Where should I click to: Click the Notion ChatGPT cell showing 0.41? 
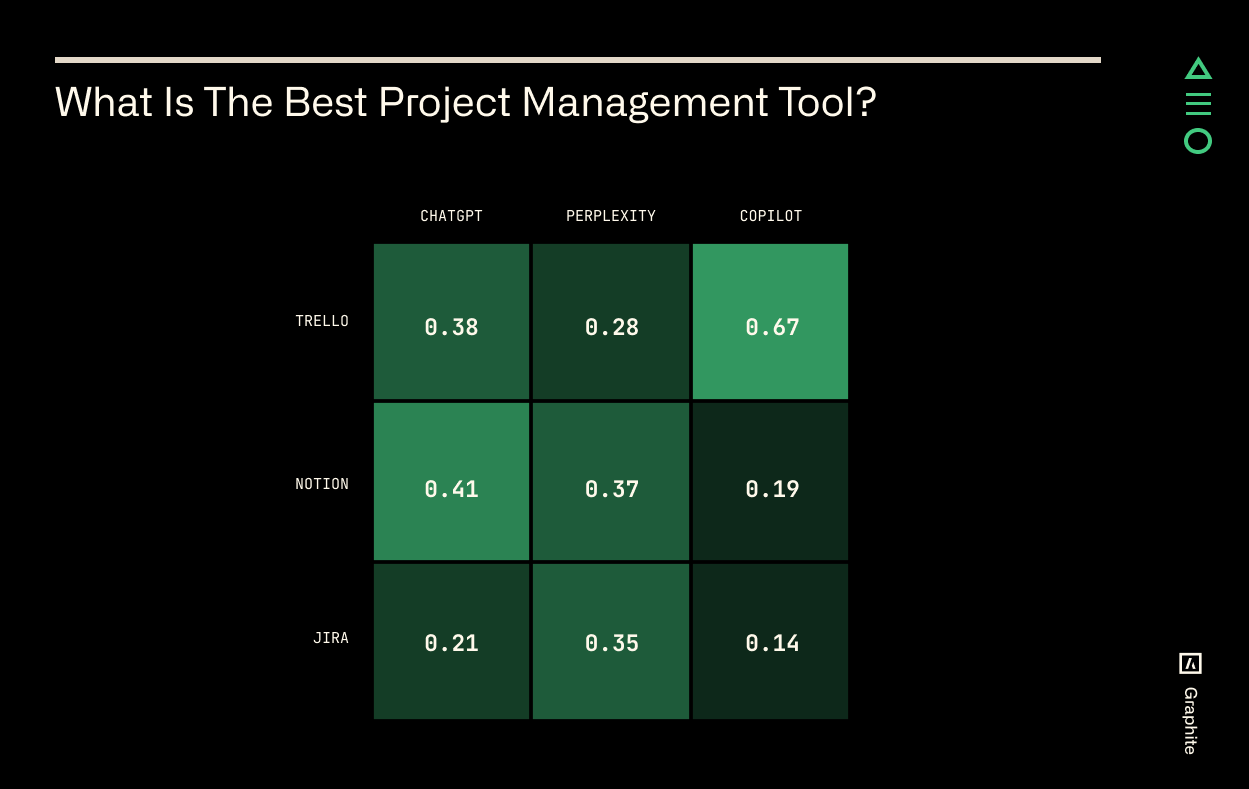(451, 481)
